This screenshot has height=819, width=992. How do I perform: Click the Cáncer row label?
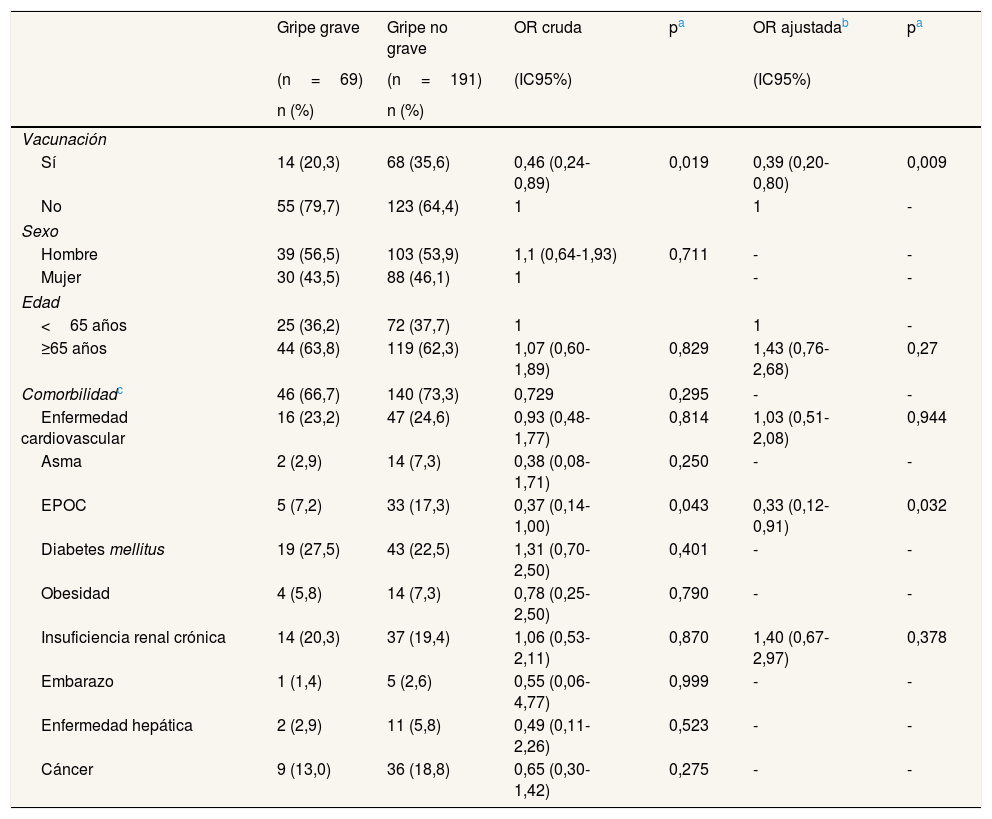click(x=67, y=769)
